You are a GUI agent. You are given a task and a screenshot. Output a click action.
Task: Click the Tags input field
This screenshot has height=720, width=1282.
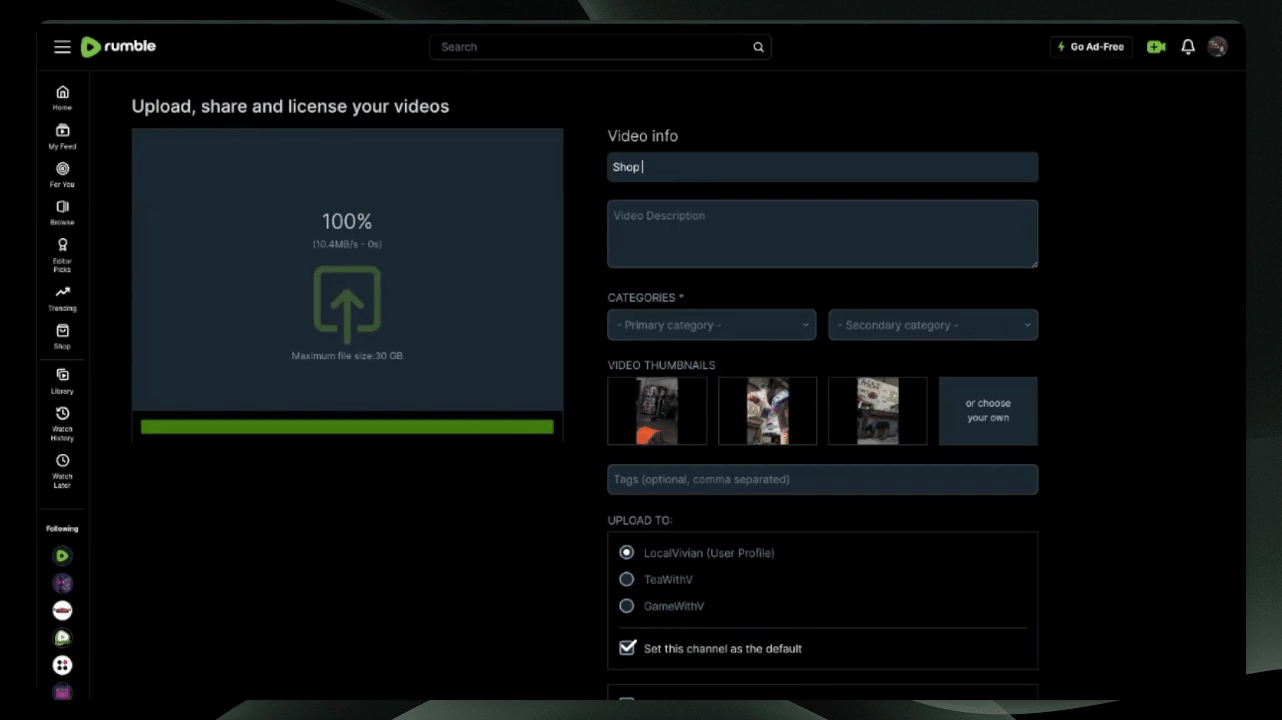823,479
